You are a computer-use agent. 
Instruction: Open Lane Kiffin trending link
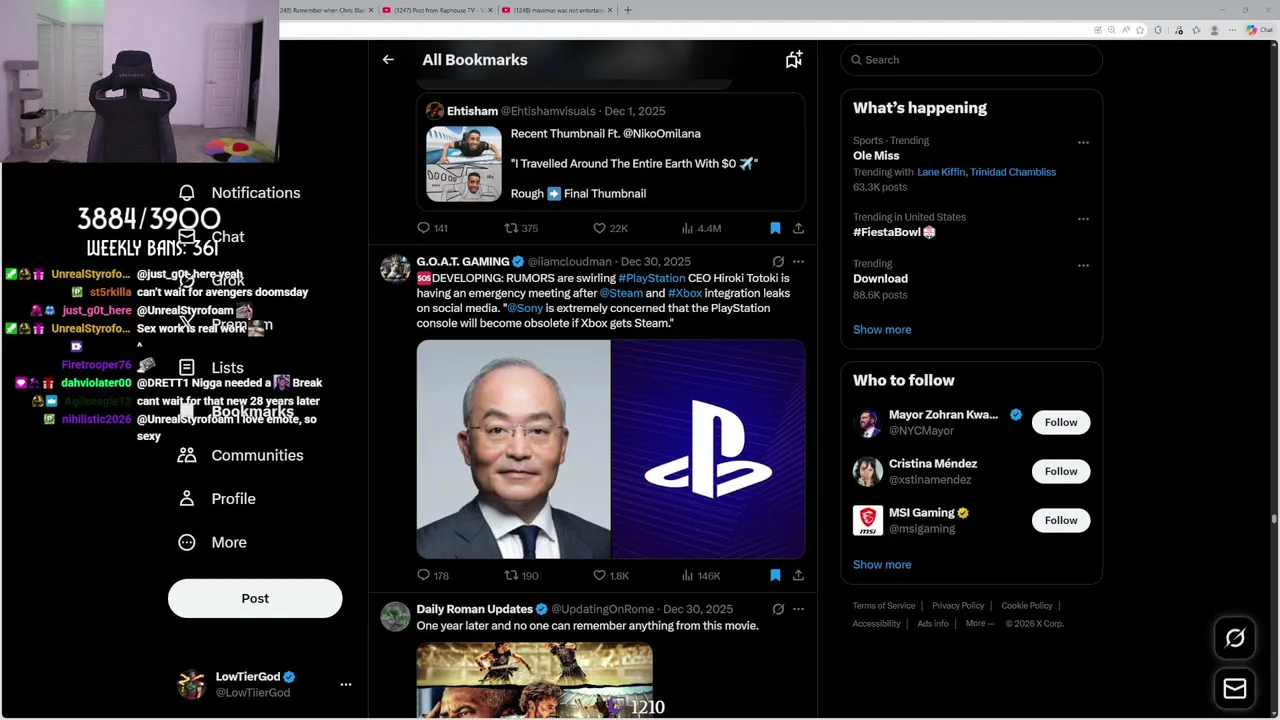click(x=941, y=172)
